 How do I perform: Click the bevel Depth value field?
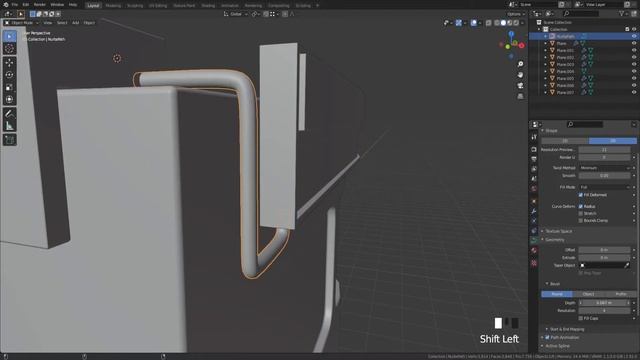tap(604, 303)
